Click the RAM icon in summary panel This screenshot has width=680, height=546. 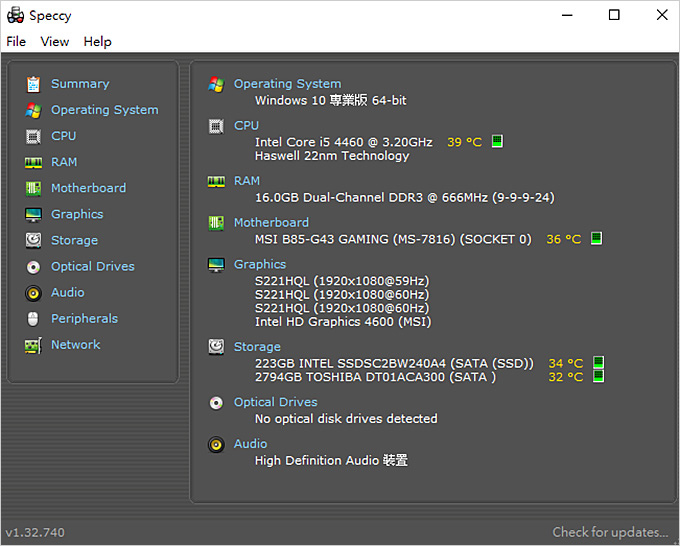(216, 181)
